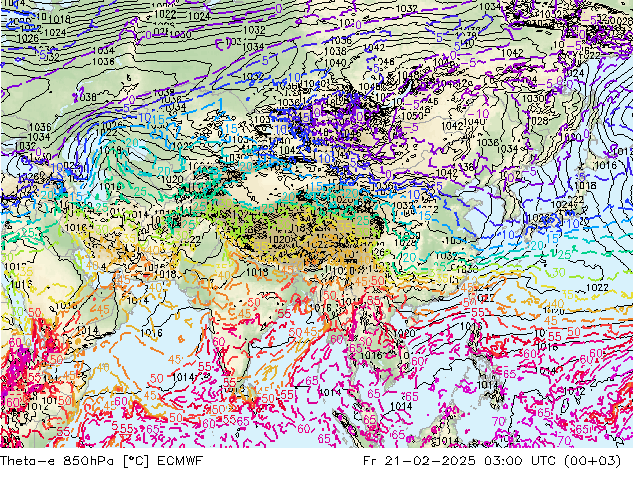The image size is (634, 490).
Task: Click the "Theta-e 850hPa" caption text
Action: click(58, 460)
